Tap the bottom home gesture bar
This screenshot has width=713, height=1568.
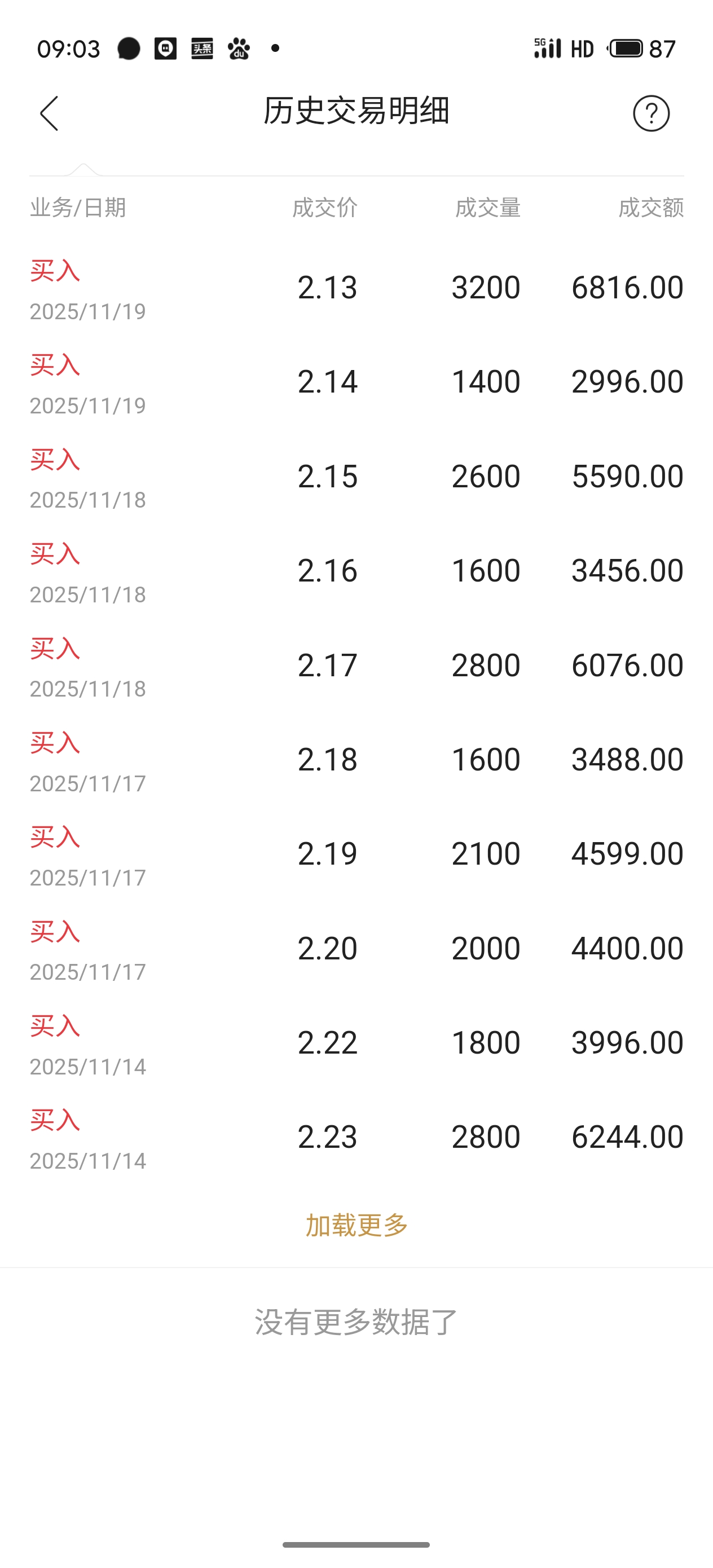(356, 1544)
